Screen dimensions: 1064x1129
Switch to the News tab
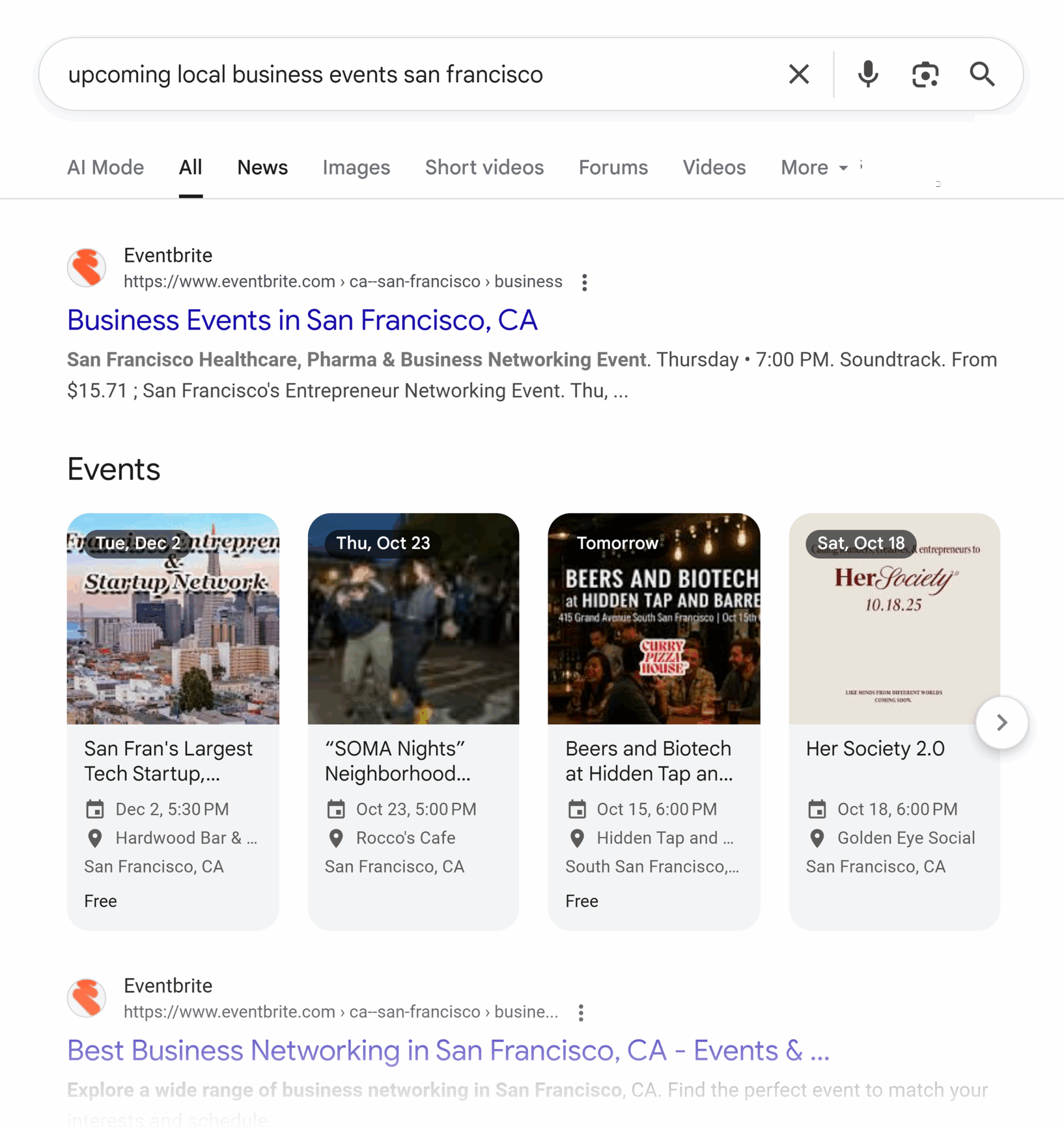(x=262, y=167)
